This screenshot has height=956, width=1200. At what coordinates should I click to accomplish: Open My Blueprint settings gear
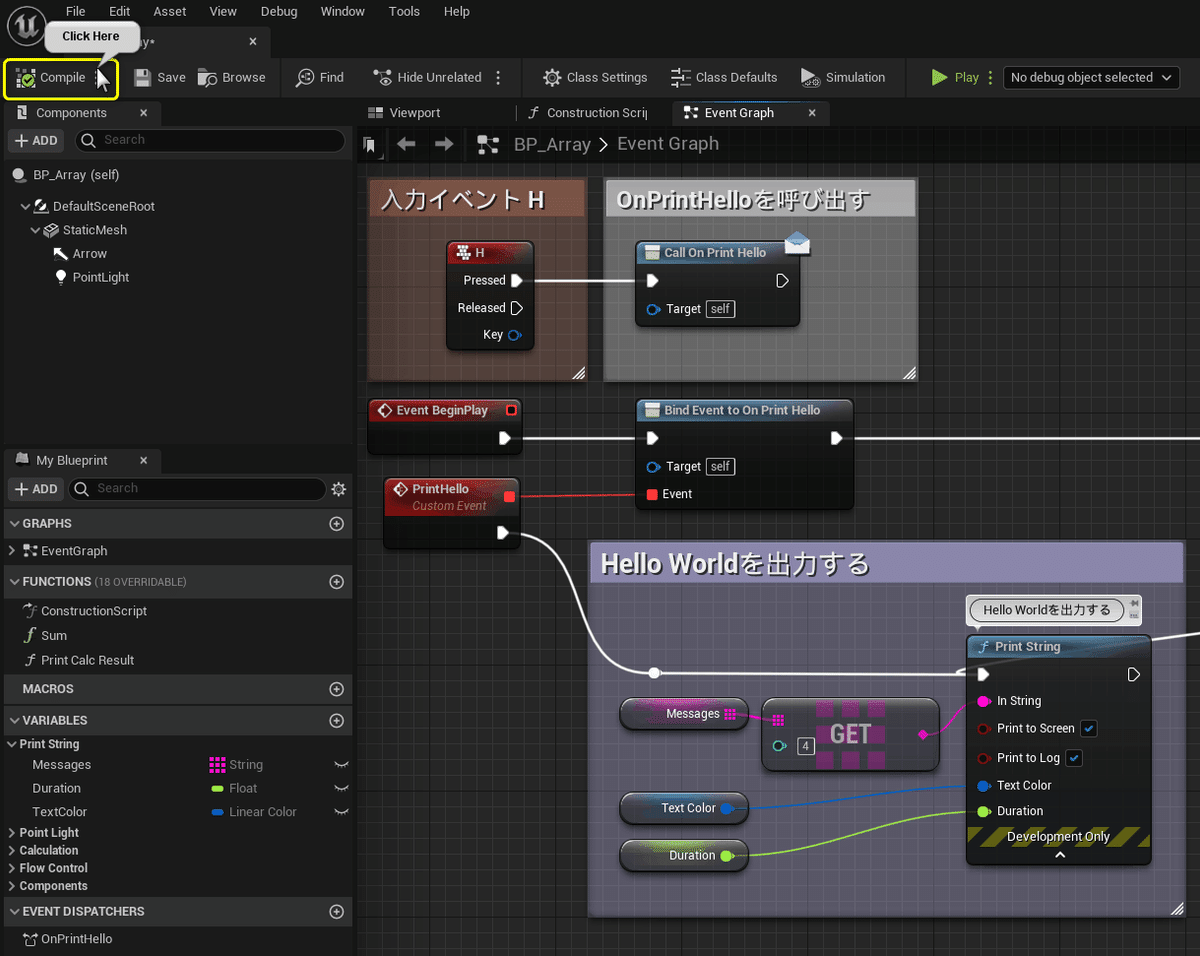pyautogui.click(x=338, y=489)
